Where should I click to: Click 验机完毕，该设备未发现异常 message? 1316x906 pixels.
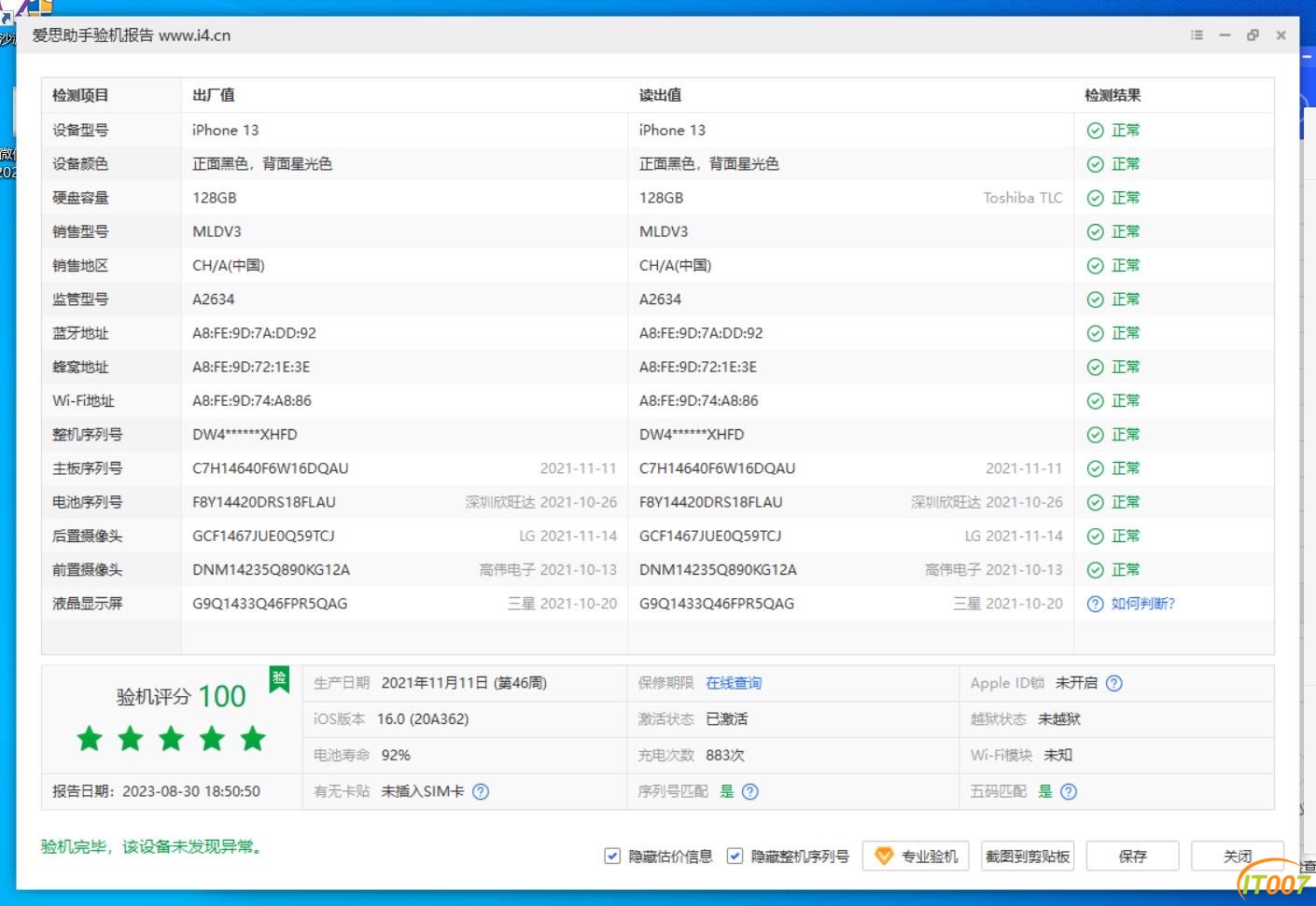pos(152,846)
